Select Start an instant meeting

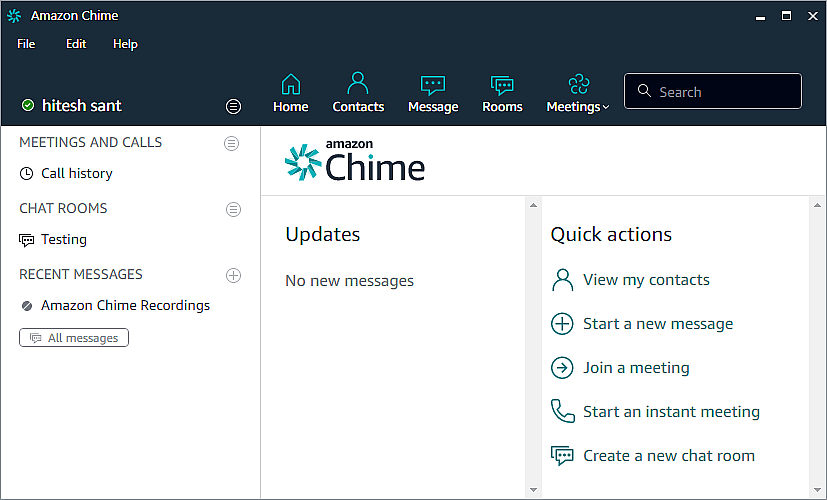tap(671, 411)
